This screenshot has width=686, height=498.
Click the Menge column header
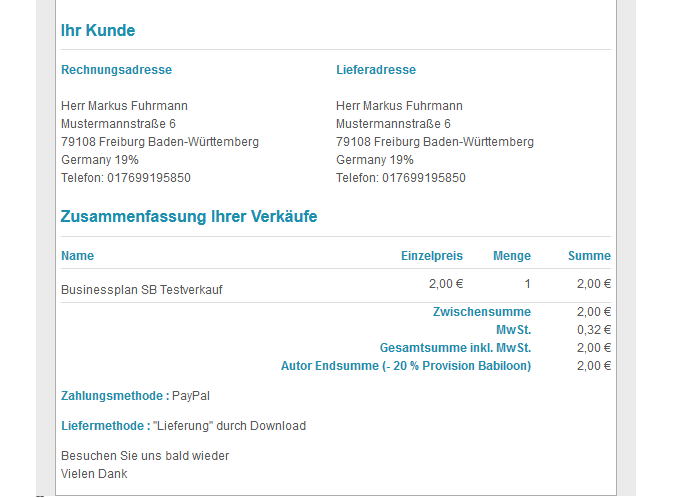[x=511, y=256]
